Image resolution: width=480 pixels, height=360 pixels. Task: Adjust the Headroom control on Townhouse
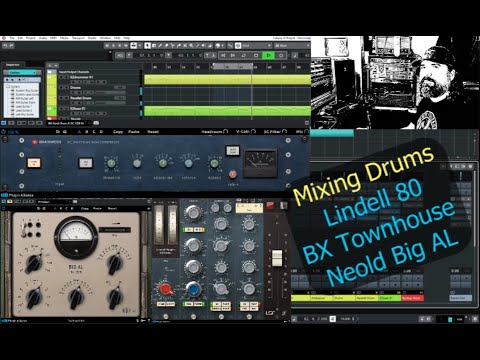coord(215,132)
